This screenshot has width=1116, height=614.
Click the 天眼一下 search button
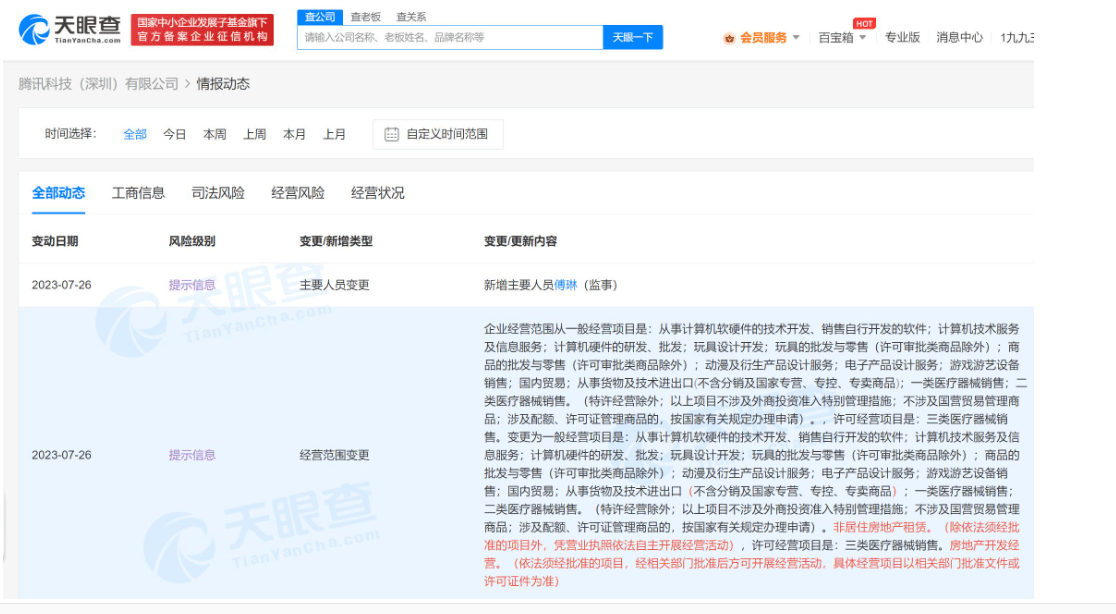[x=633, y=37]
